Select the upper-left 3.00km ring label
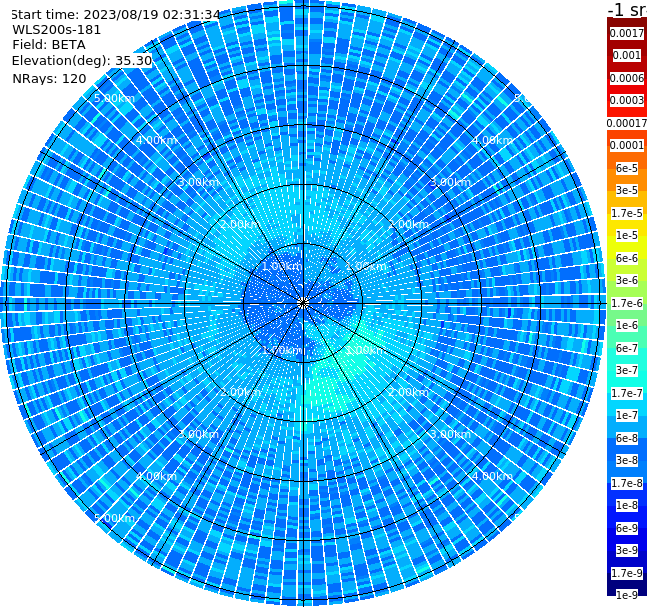 tap(198, 182)
